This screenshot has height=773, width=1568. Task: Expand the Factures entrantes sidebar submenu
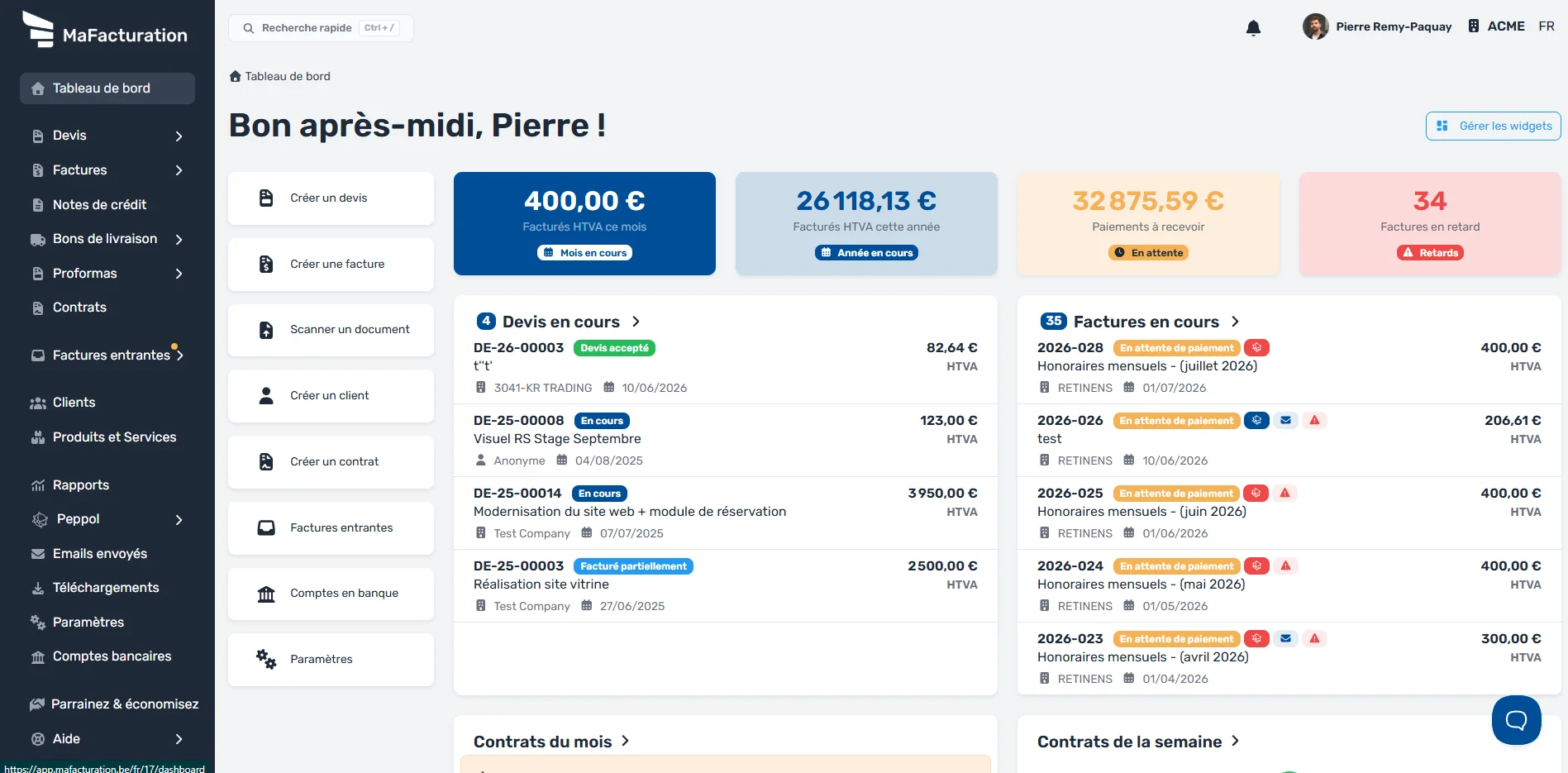point(179,355)
